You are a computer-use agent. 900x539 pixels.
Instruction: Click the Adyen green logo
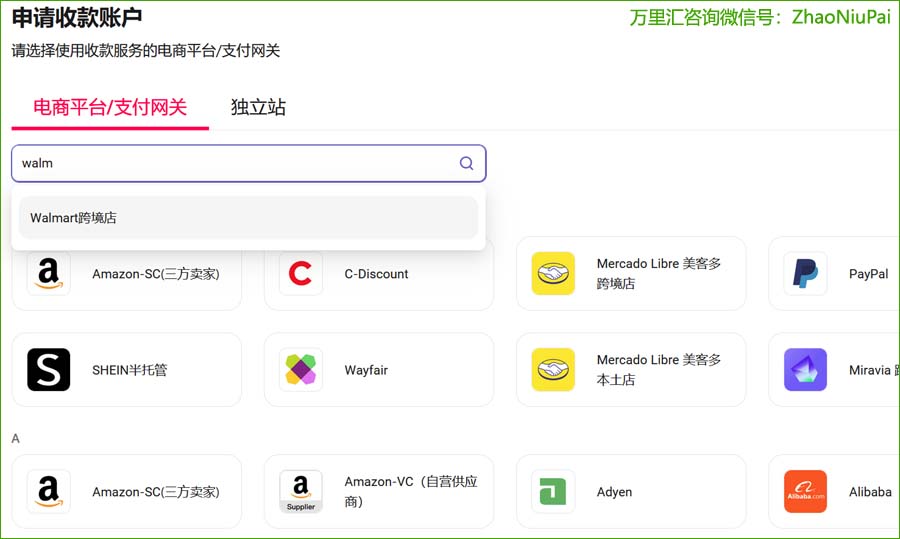553,491
